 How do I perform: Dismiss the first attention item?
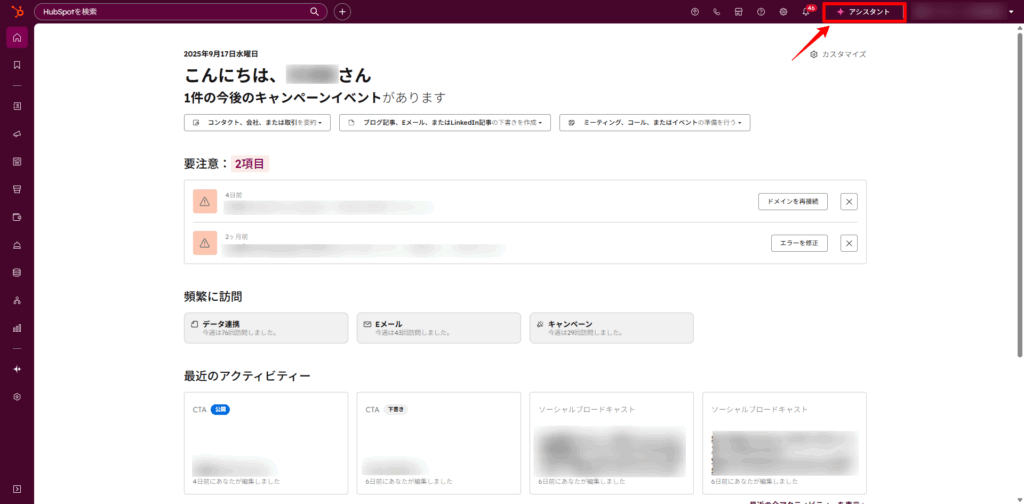coord(849,201)
